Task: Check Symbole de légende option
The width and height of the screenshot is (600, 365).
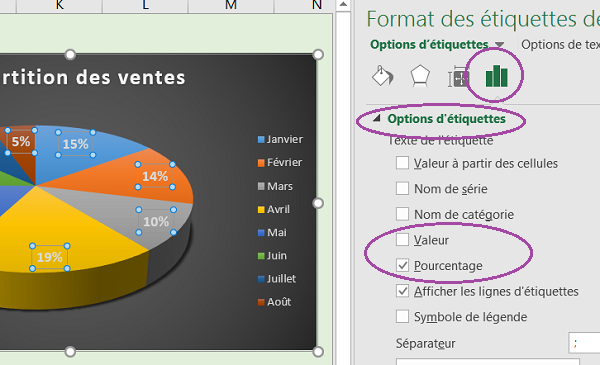Action: click(x=402, y=316)
